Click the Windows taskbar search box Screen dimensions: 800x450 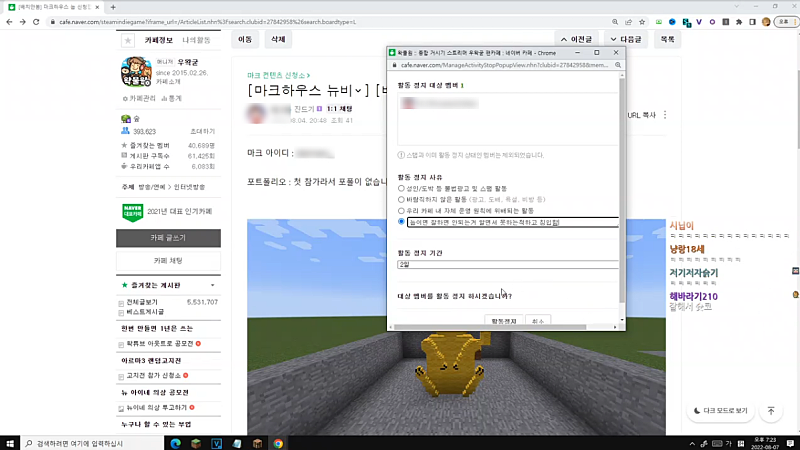point(92,443)
